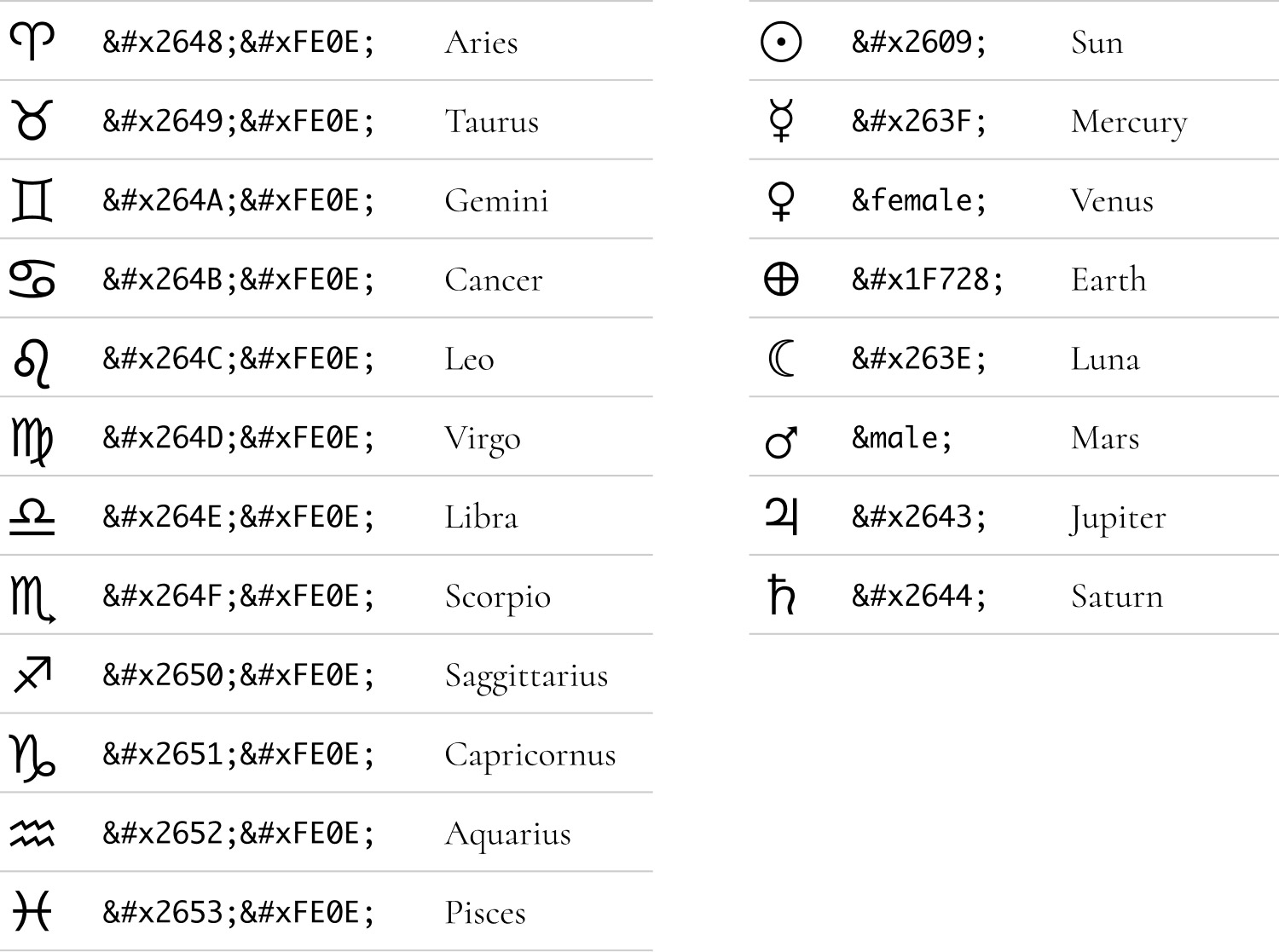Select the Aquarius wave symbol
This screenshot has height=952, width=1279.
32,833
